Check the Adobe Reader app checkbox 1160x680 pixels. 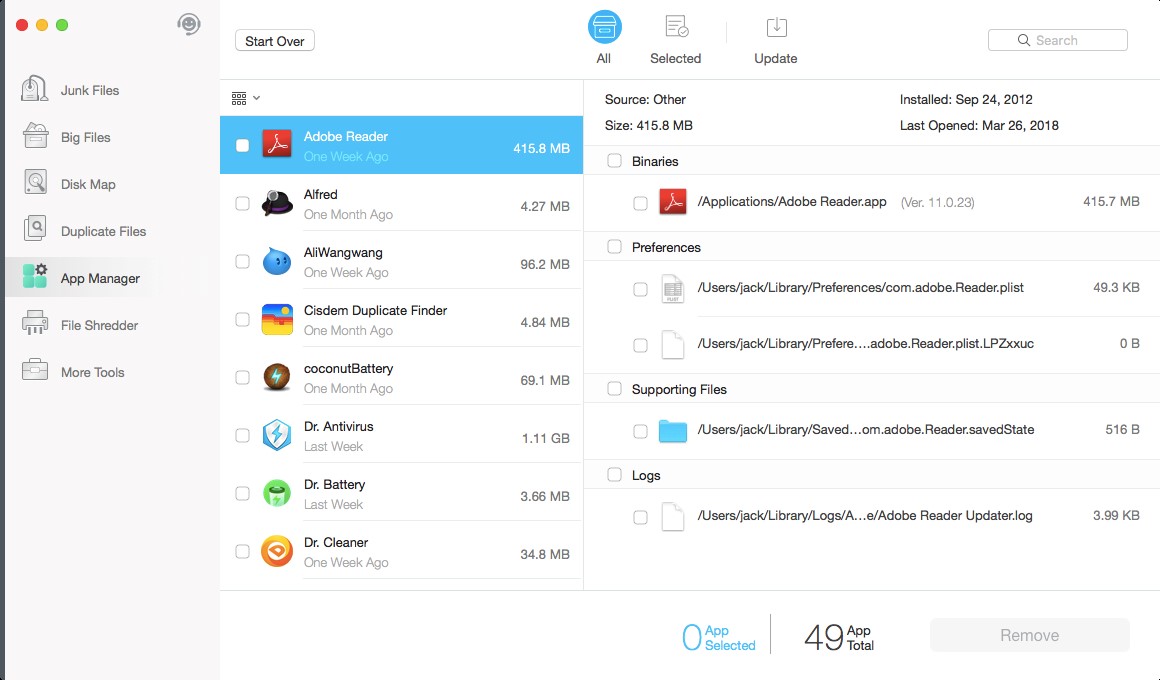243,146
